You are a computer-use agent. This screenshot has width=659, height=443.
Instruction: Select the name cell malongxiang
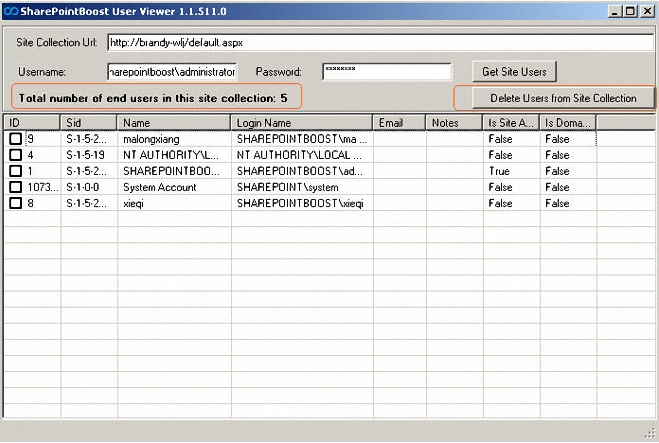click(x=151, y=139)
